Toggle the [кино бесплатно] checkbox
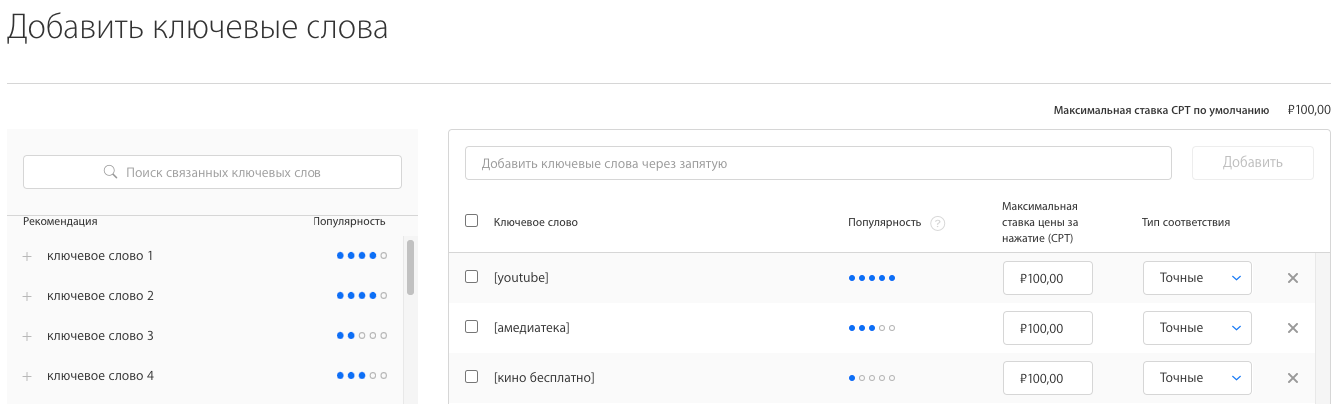Image resolution: width=1342 pixels, height=404 pixels. [472, 377]
